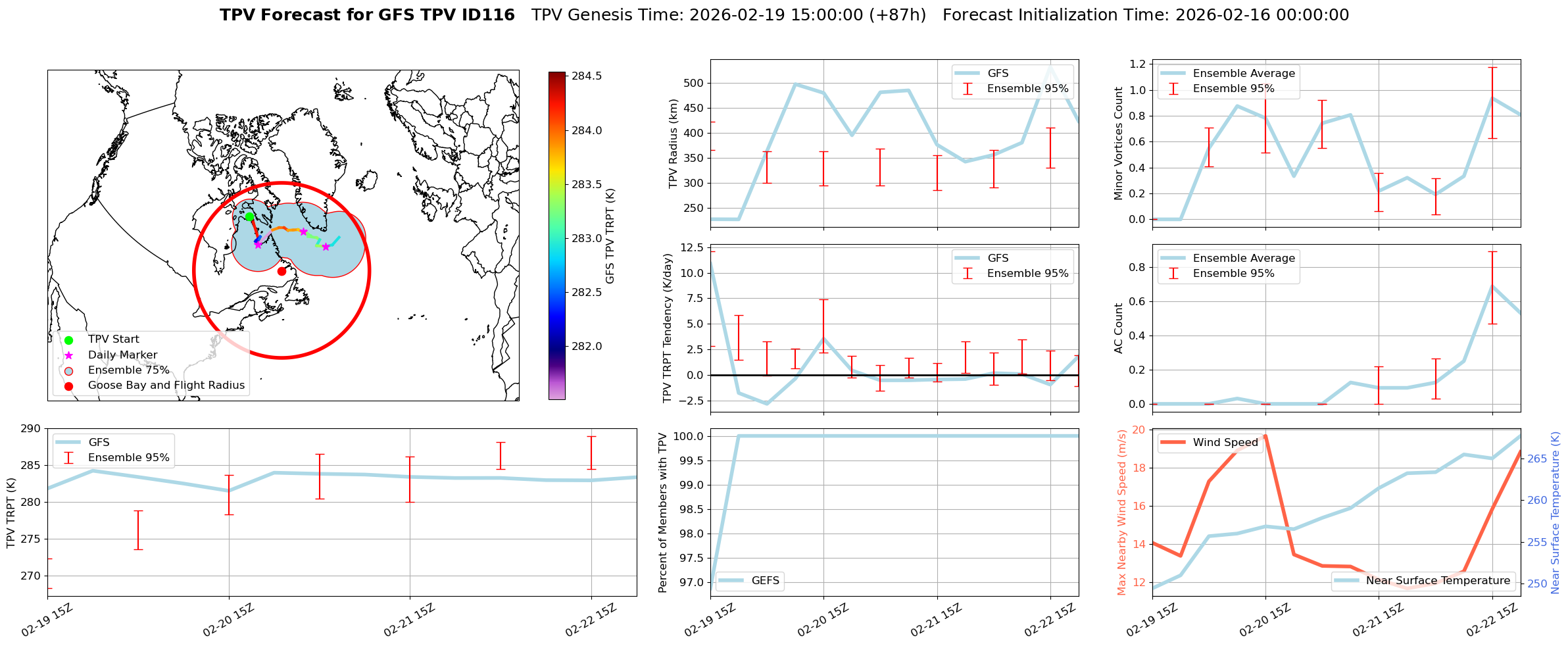
Task: Click the green TPV Start dot on map
Action: tap(249, 216)
